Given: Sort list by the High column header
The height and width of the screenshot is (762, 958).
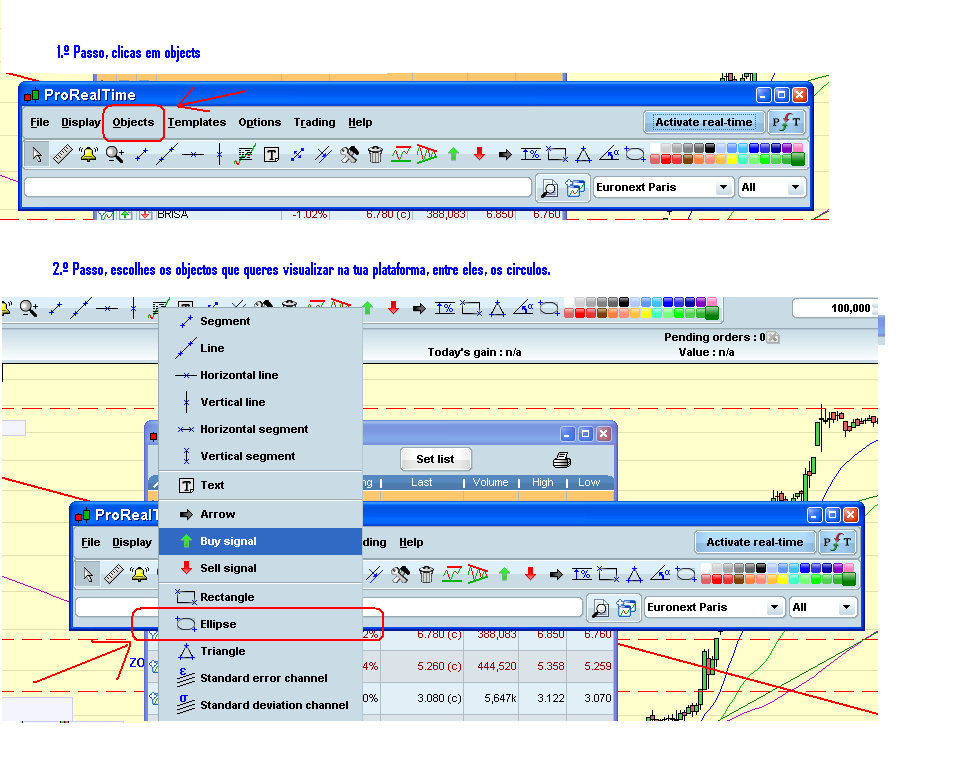Looking at the screenshot, I should [543, 483].
